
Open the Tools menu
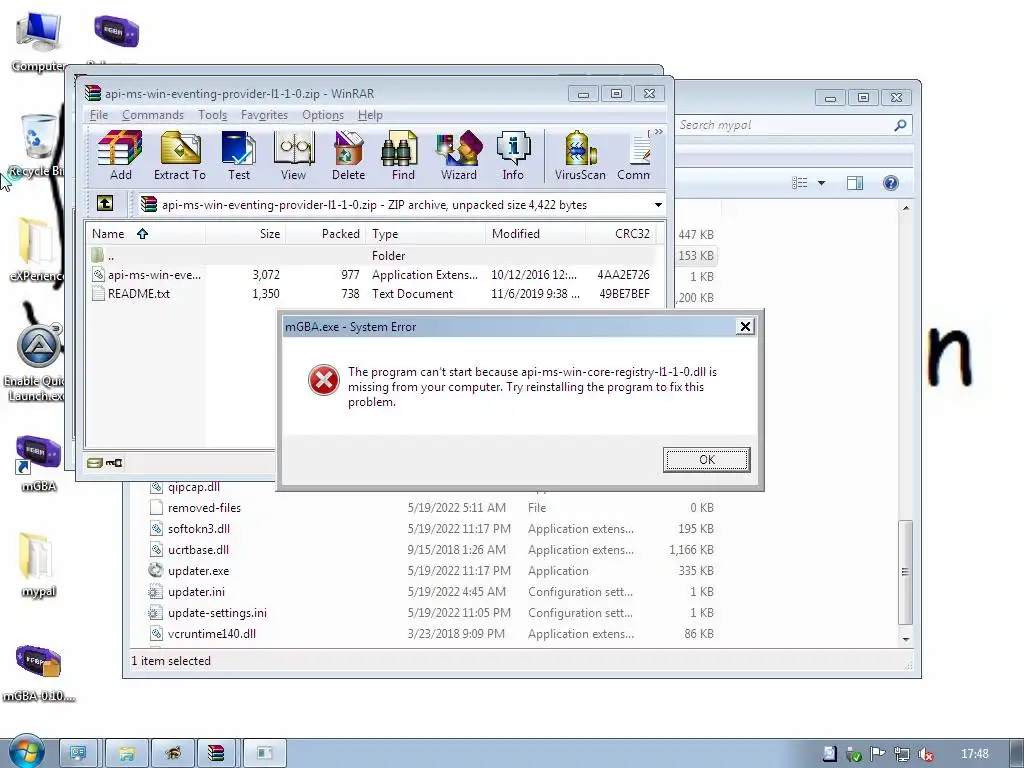(x=212, y=115)
